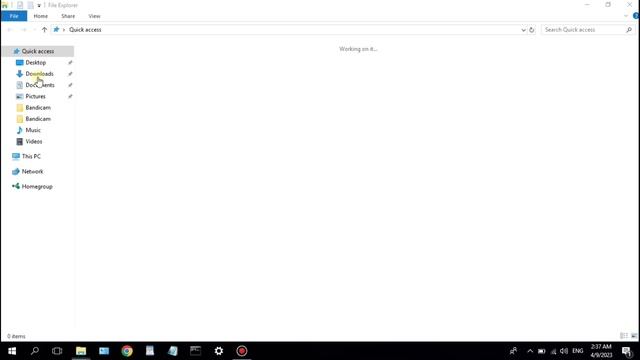Select Network in navigation pane
Image resolution: width=640 pixels, height=360 pixels.
click(32, 171)
